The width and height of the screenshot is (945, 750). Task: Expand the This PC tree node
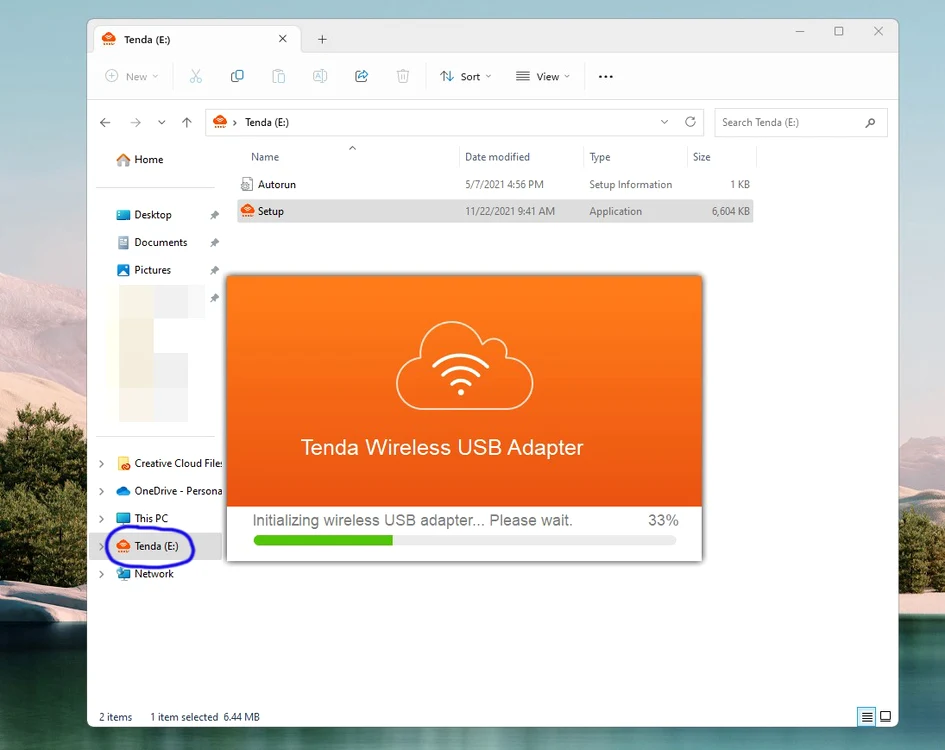click(101, 518)
